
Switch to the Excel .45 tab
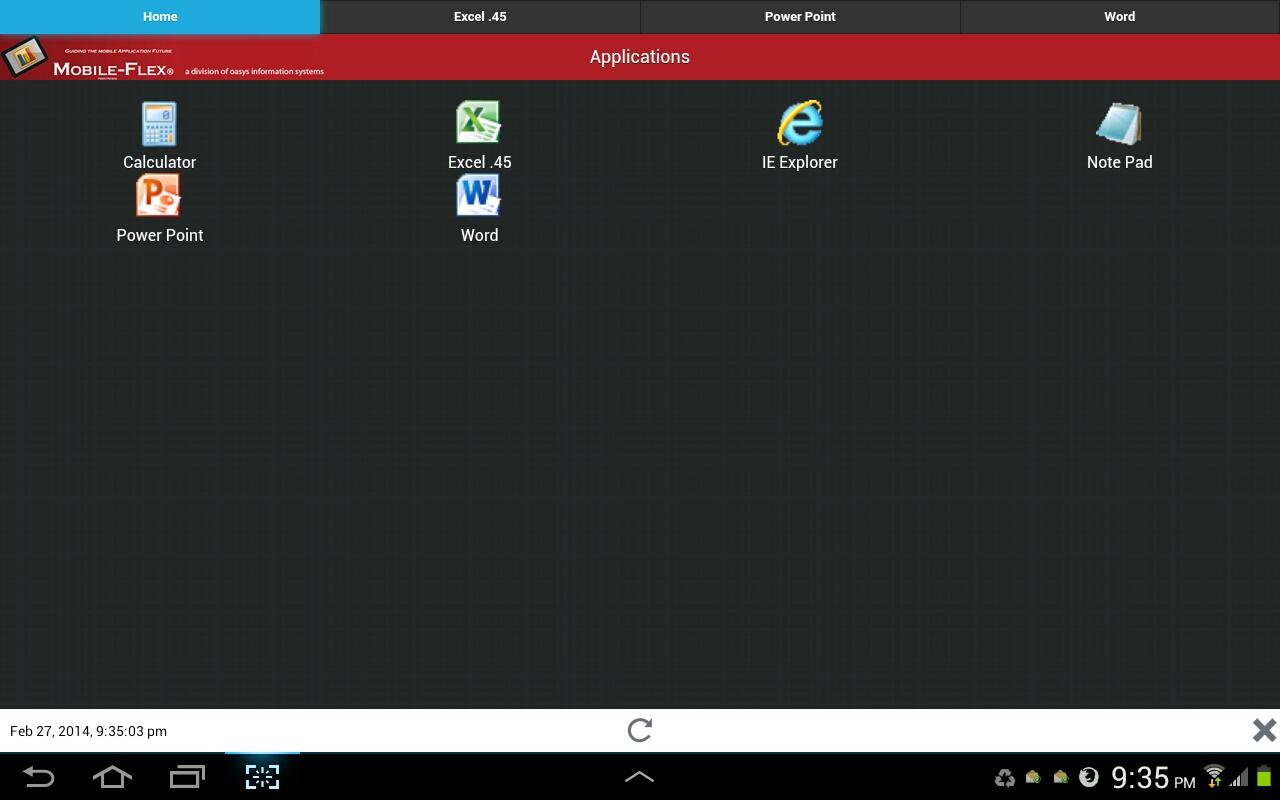pos(480,17)
